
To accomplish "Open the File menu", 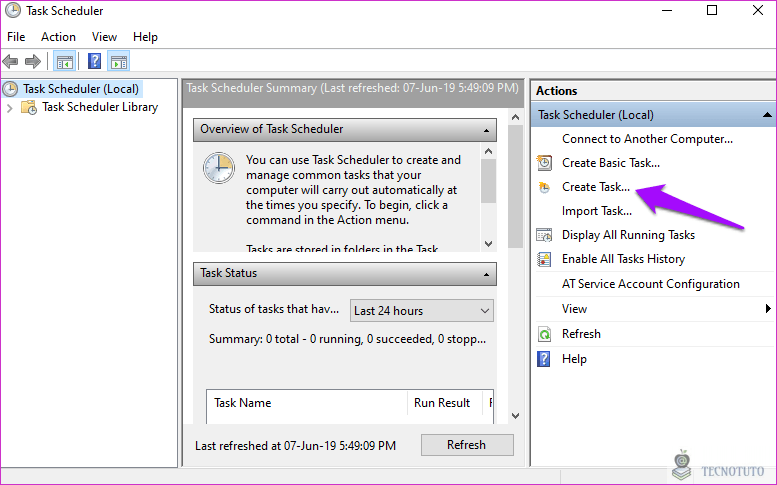I will [16, 37].
